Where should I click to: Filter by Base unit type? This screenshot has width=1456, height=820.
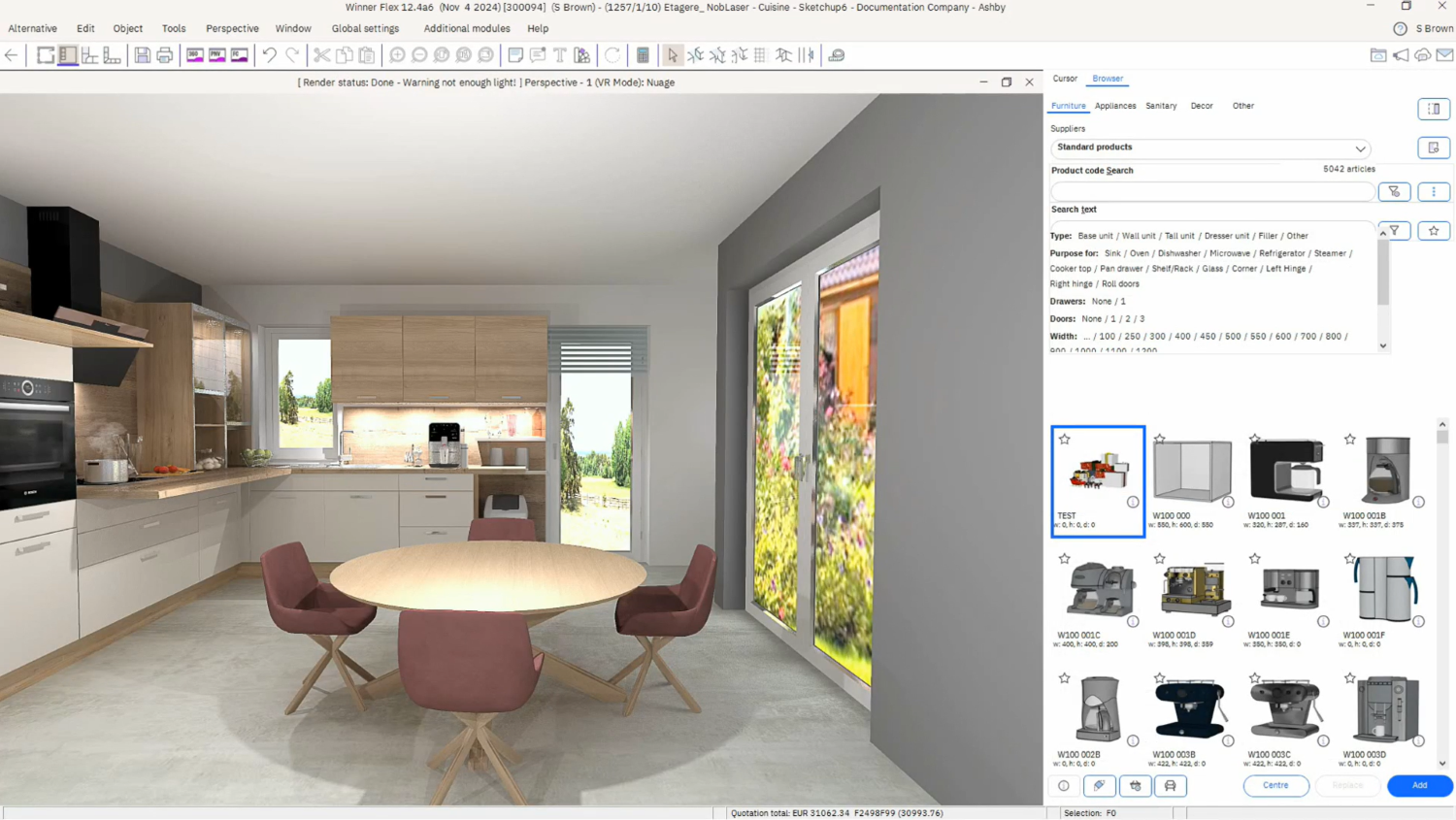point(1095,236)
